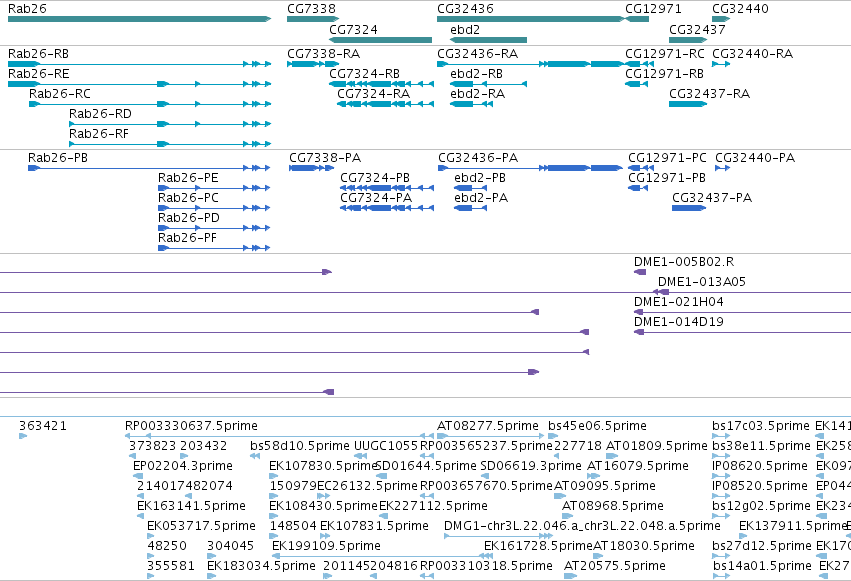
Task: Select transcript Rab26-RC
Action: point(150,104)
